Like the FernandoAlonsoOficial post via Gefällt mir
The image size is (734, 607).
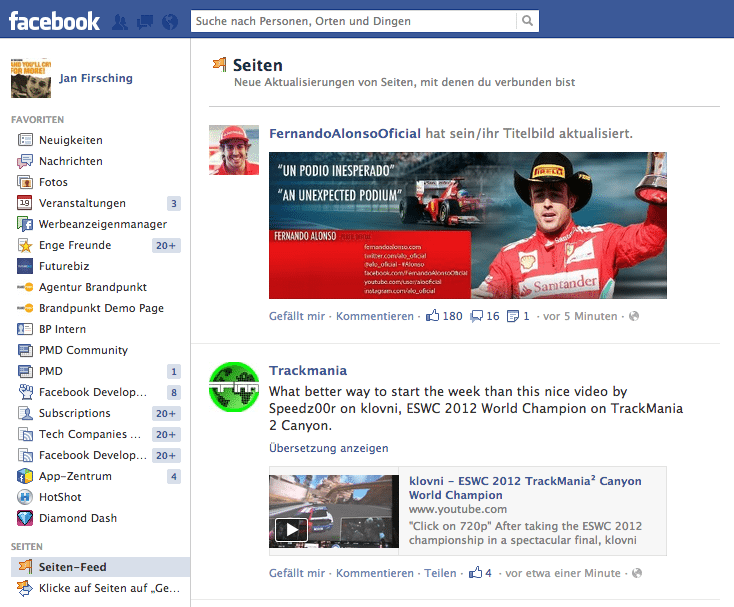(297, 316)
